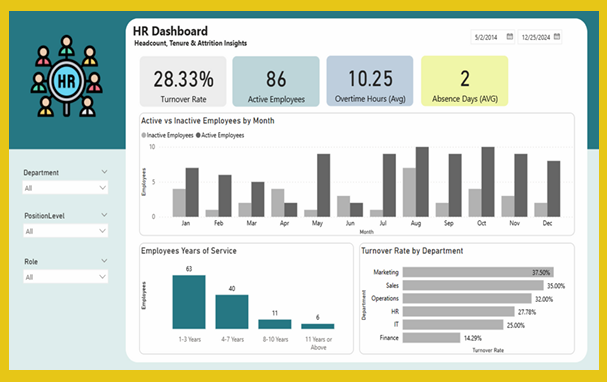Image resolution: width=607 pixels, height=382 pixels.
Task: Select the Overtime Hours (Avg) card
Action: point(370,81)
